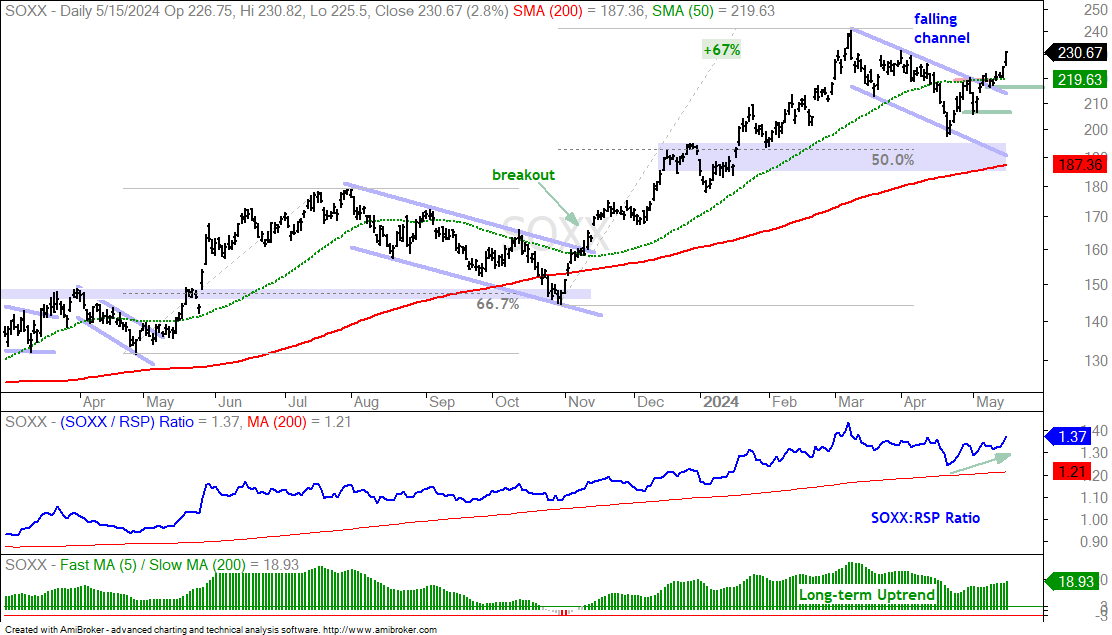This screenshot has width=1112, height=635.
Task: Click the red 187.36 SMA label
Action: coord(1079,165)
